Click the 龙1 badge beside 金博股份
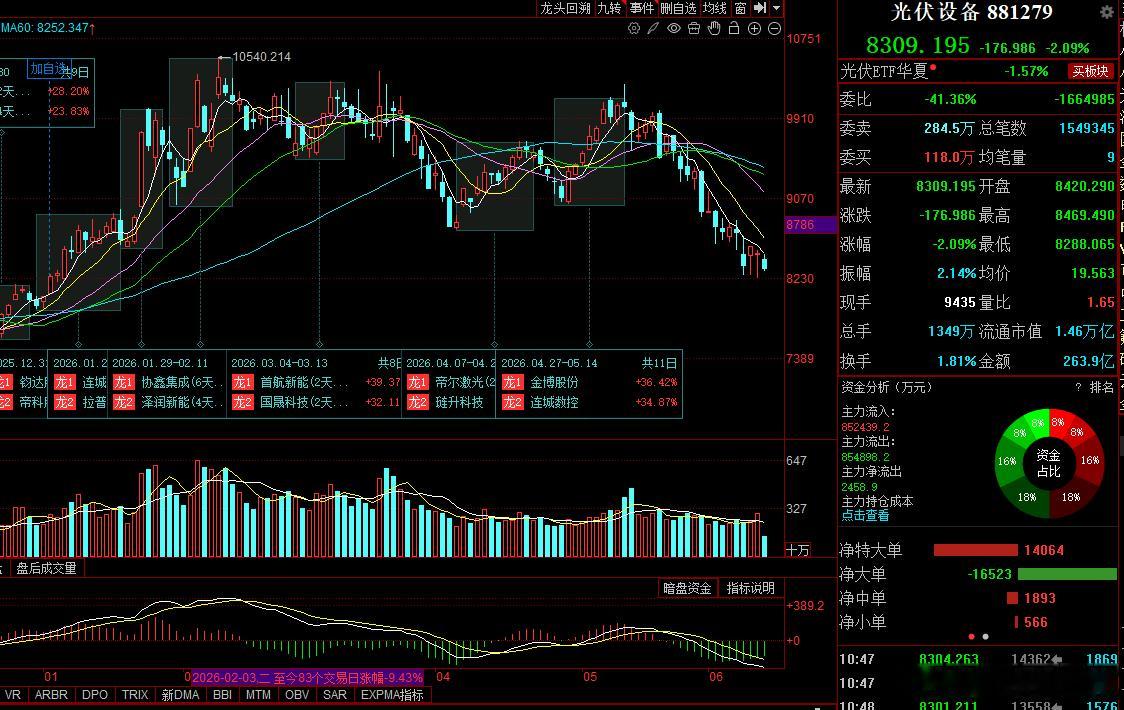Viewport: 1124px width, 710px height. pos(512,382)
